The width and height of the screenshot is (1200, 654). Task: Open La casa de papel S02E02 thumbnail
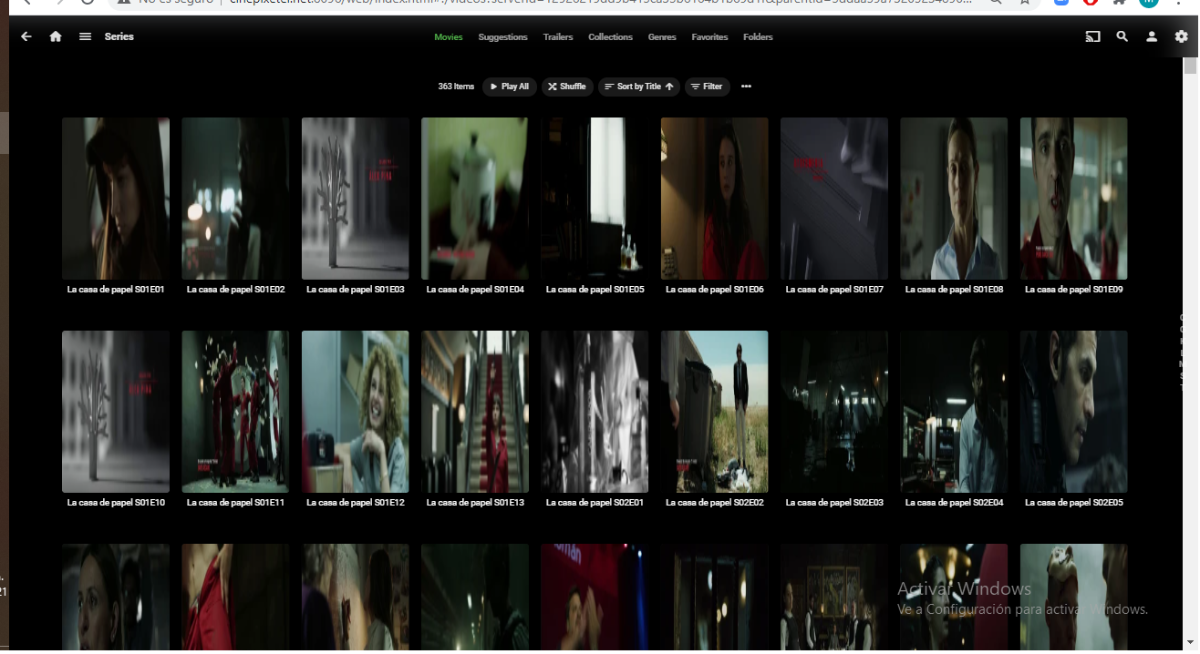715,411
